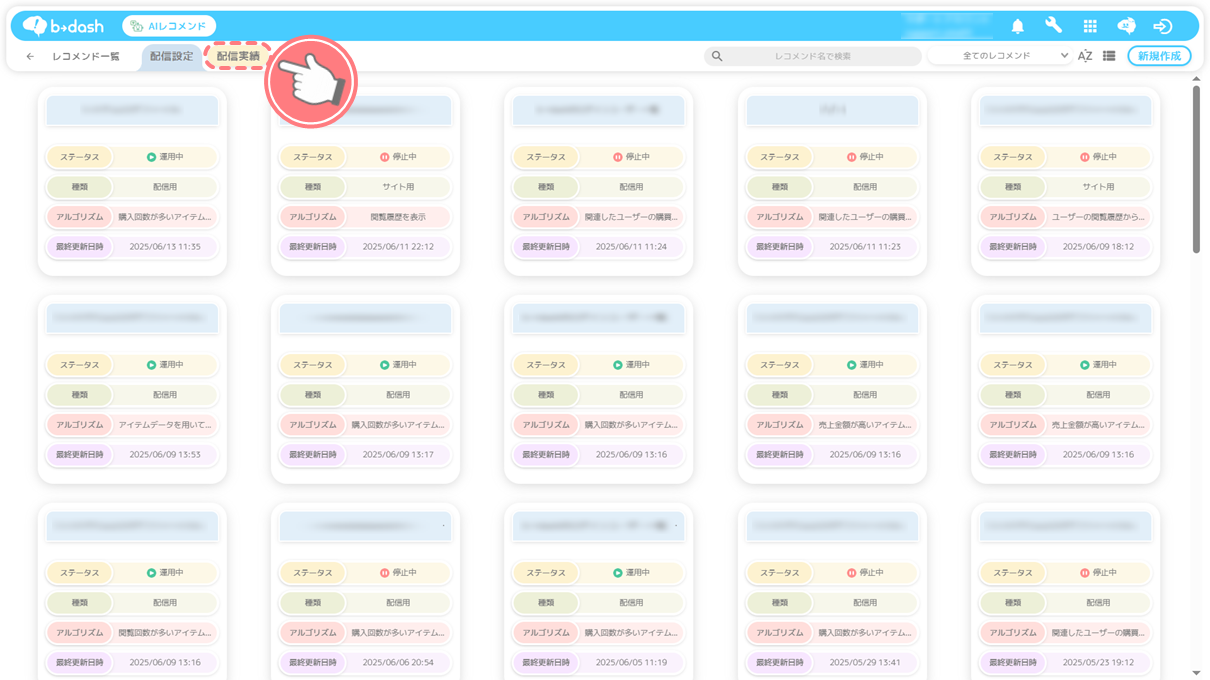The image size is (1210, 680).
Task: Click the scrollbar up arrow
Action: (1196, 80)
